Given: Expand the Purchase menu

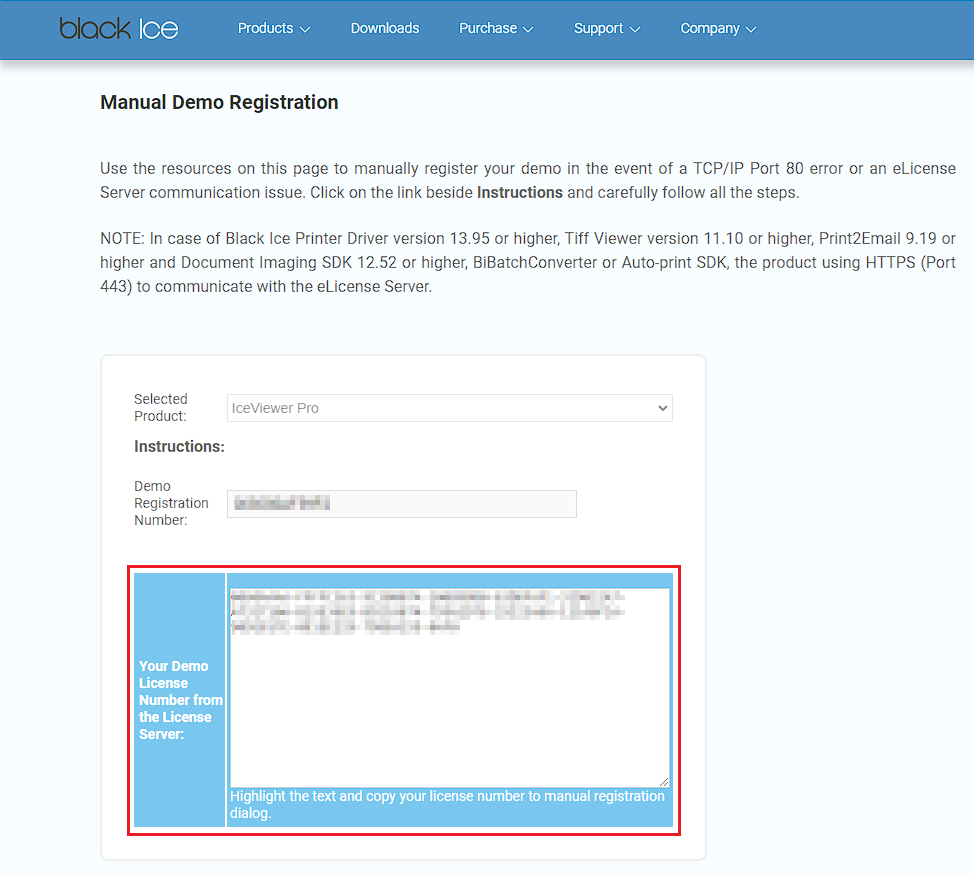Looking at the screenshot, I should (x=496, y=29).
